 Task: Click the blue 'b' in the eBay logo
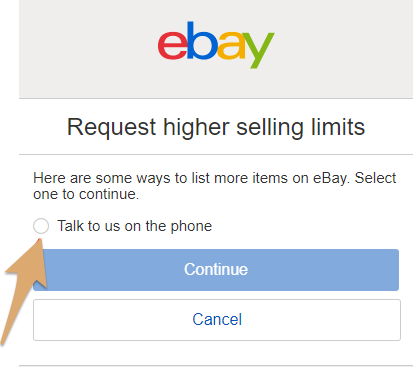coord(201,41)
